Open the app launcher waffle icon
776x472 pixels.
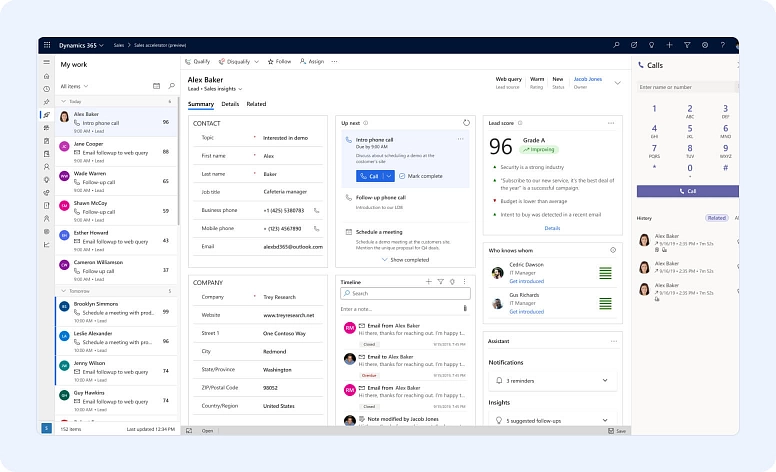pos(47,45)
